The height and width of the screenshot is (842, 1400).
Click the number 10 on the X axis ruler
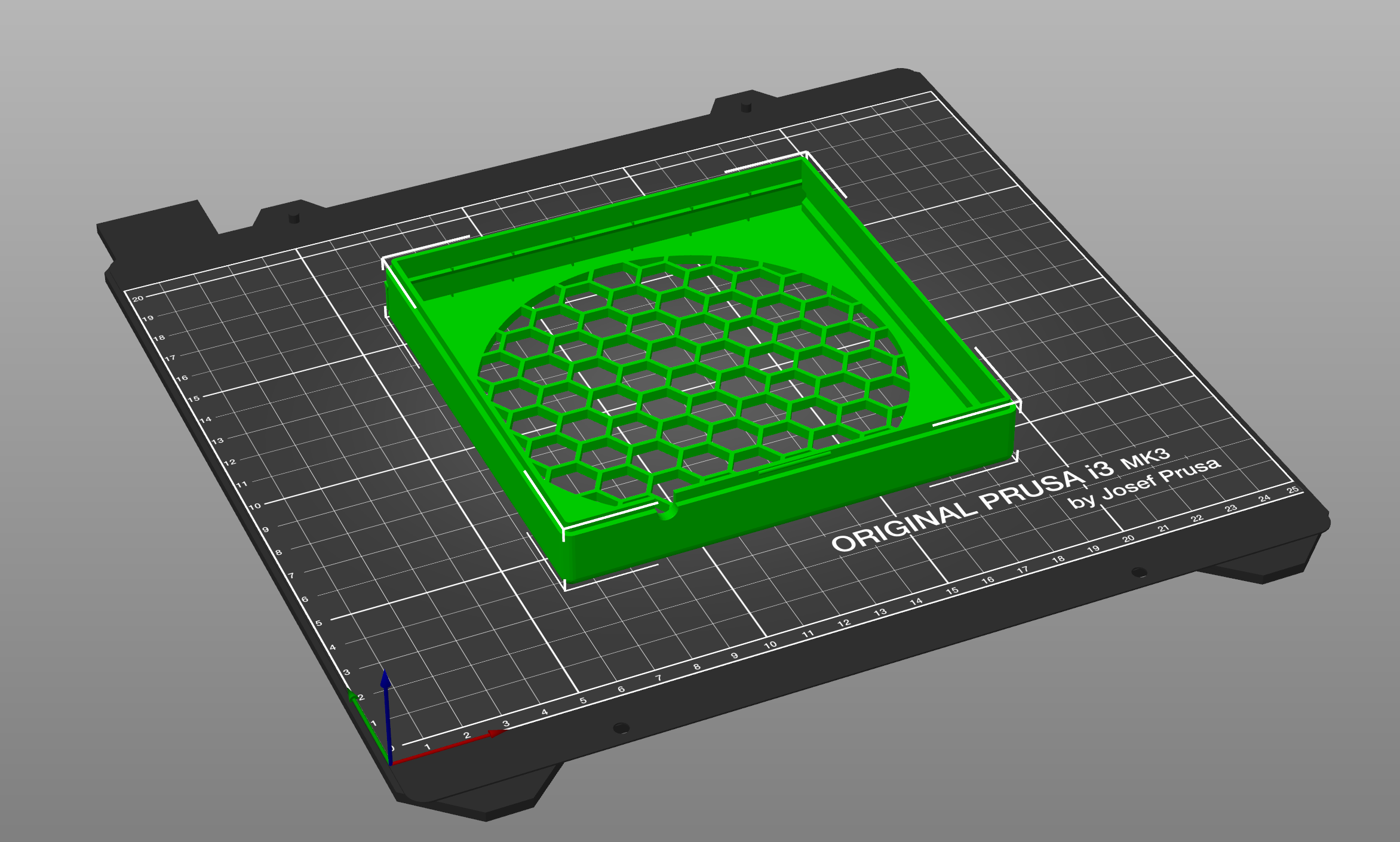770,644
